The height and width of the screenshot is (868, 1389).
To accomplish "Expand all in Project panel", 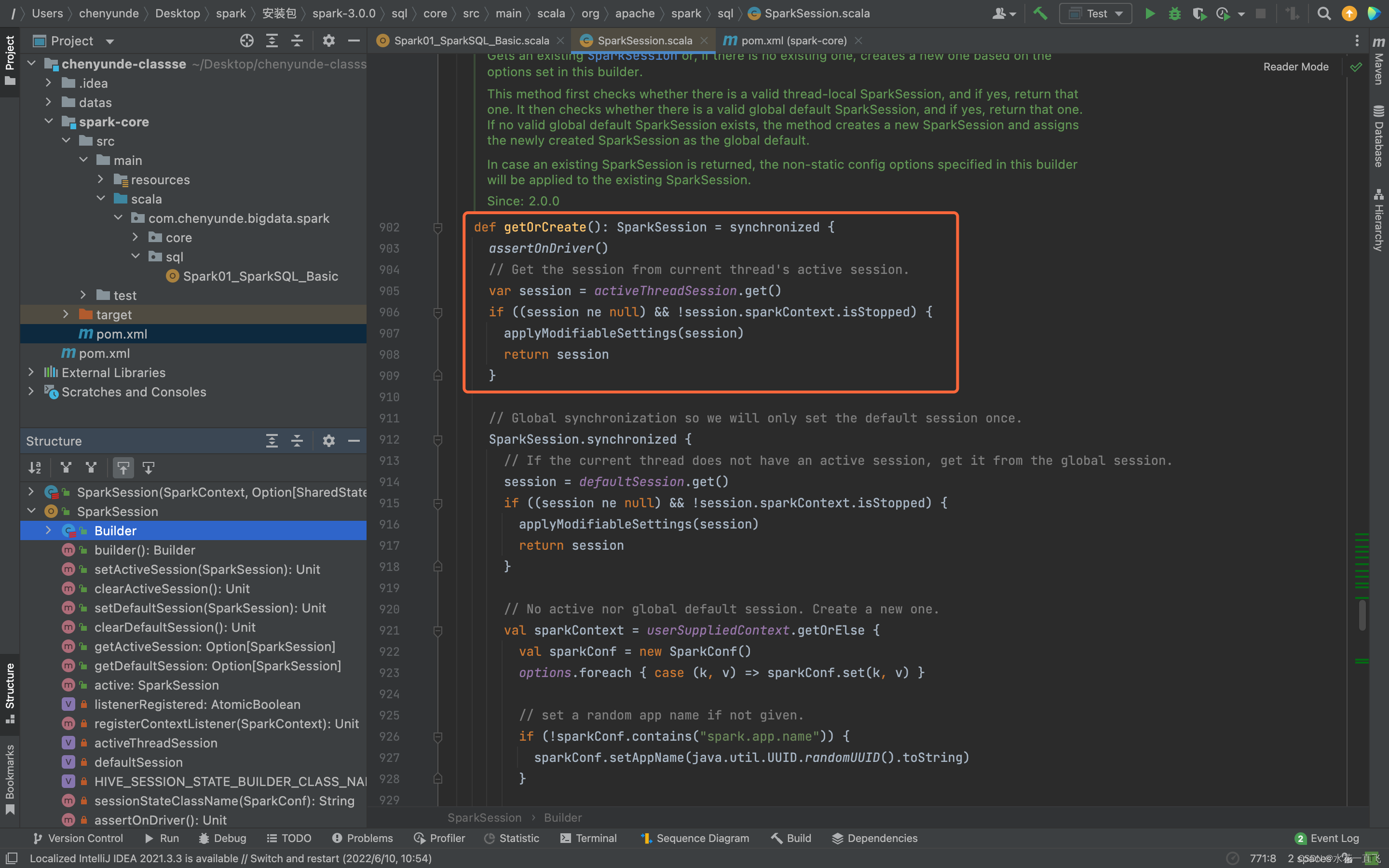I will [x=272, y=41].
